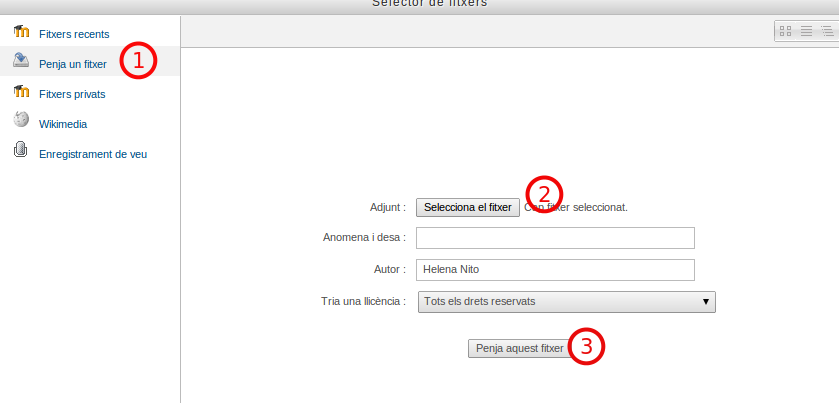839x404 pixels.
Task: Click the Fitxers recents Moodle icon
Action: tap(21, 32)
